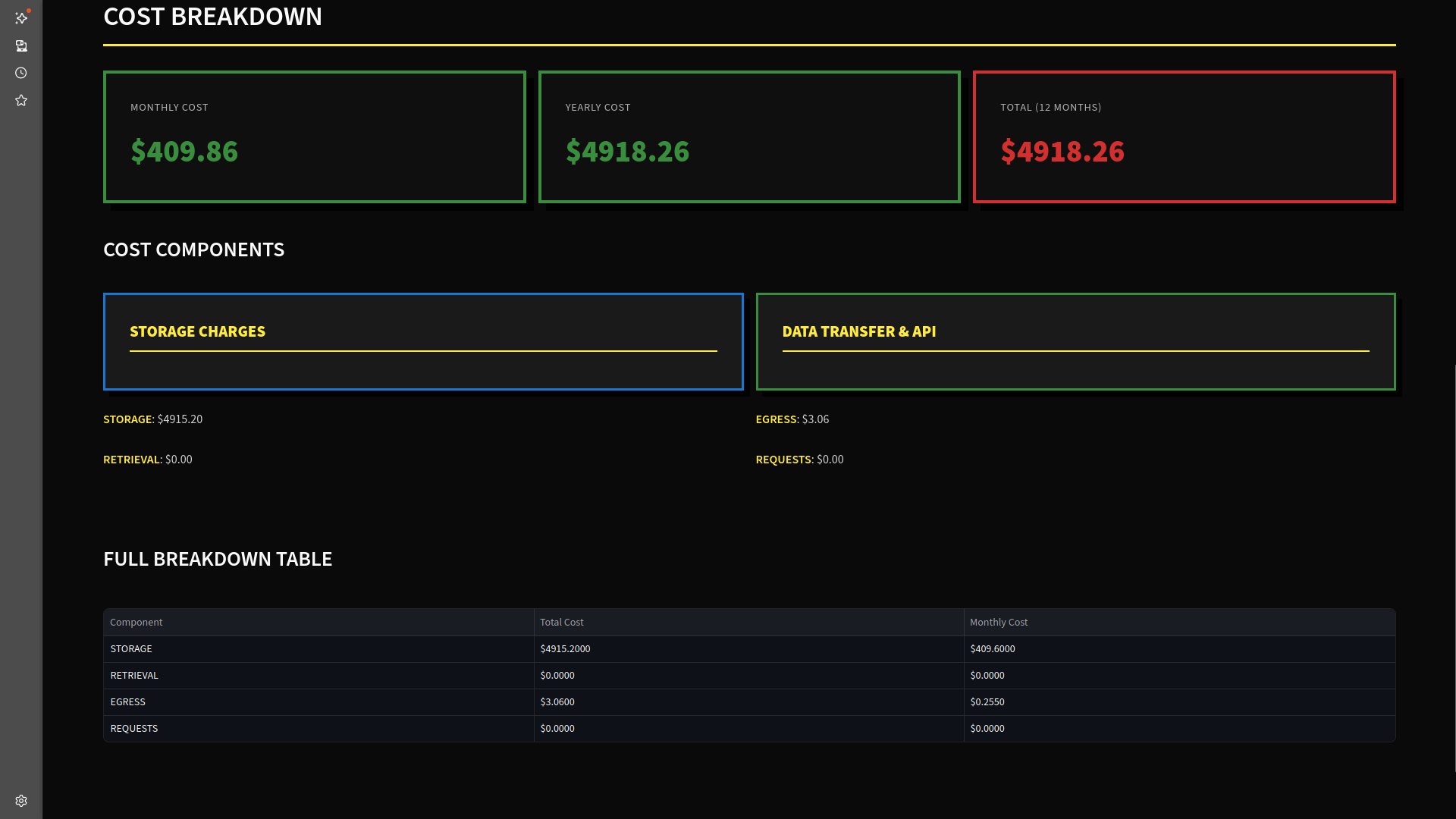Click the notification dot on sparkle icon
Image resolution: width=1456 pixels, height=819 pixels.
(30, 11)
